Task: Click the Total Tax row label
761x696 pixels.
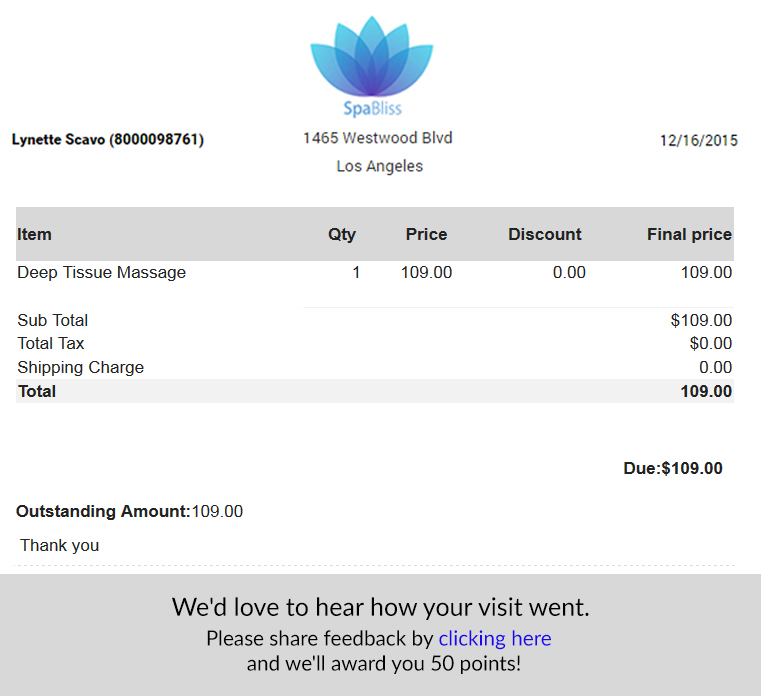Action: click(x=51, y=344)
